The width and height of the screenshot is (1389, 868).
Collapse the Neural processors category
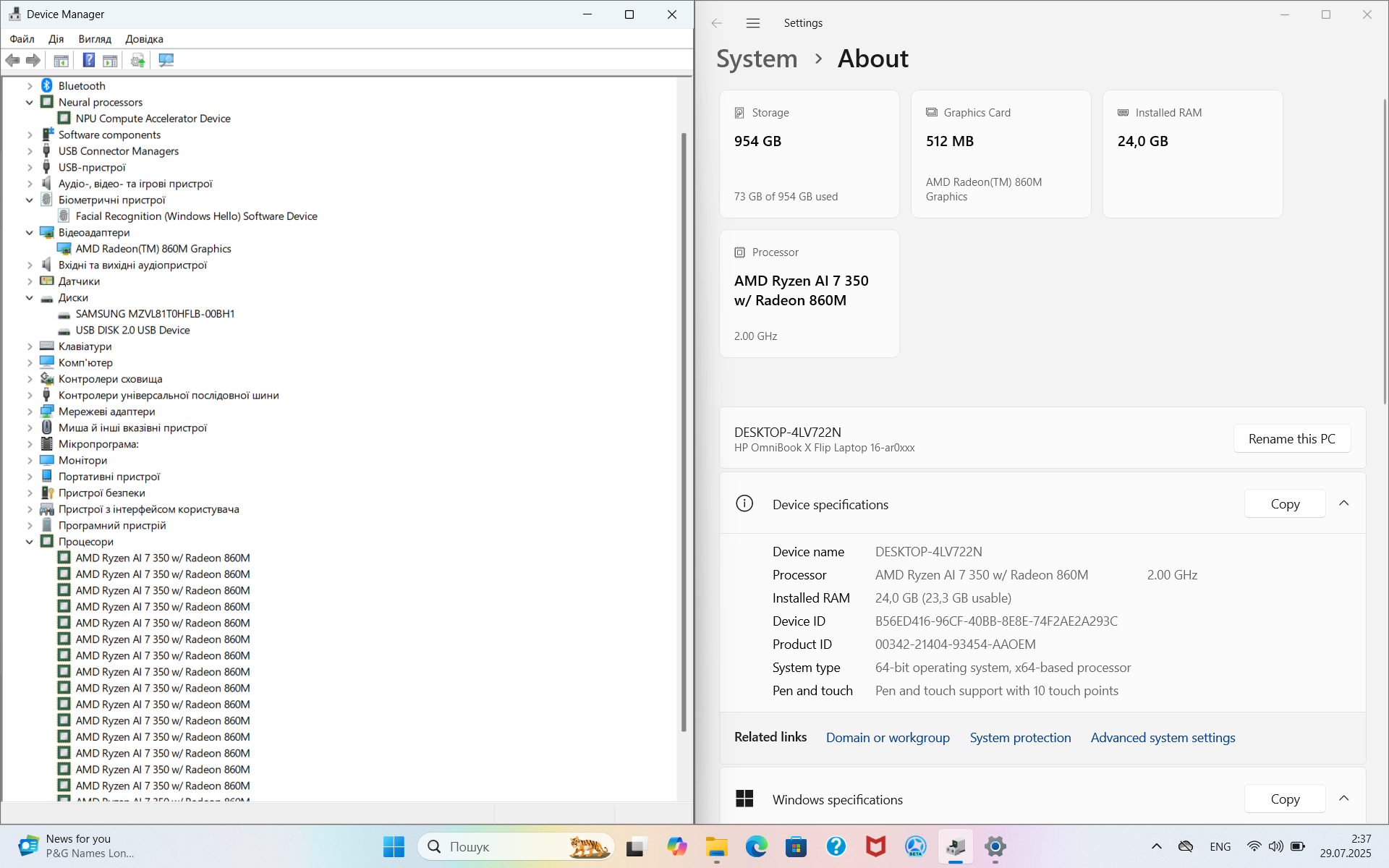point(30,102)
